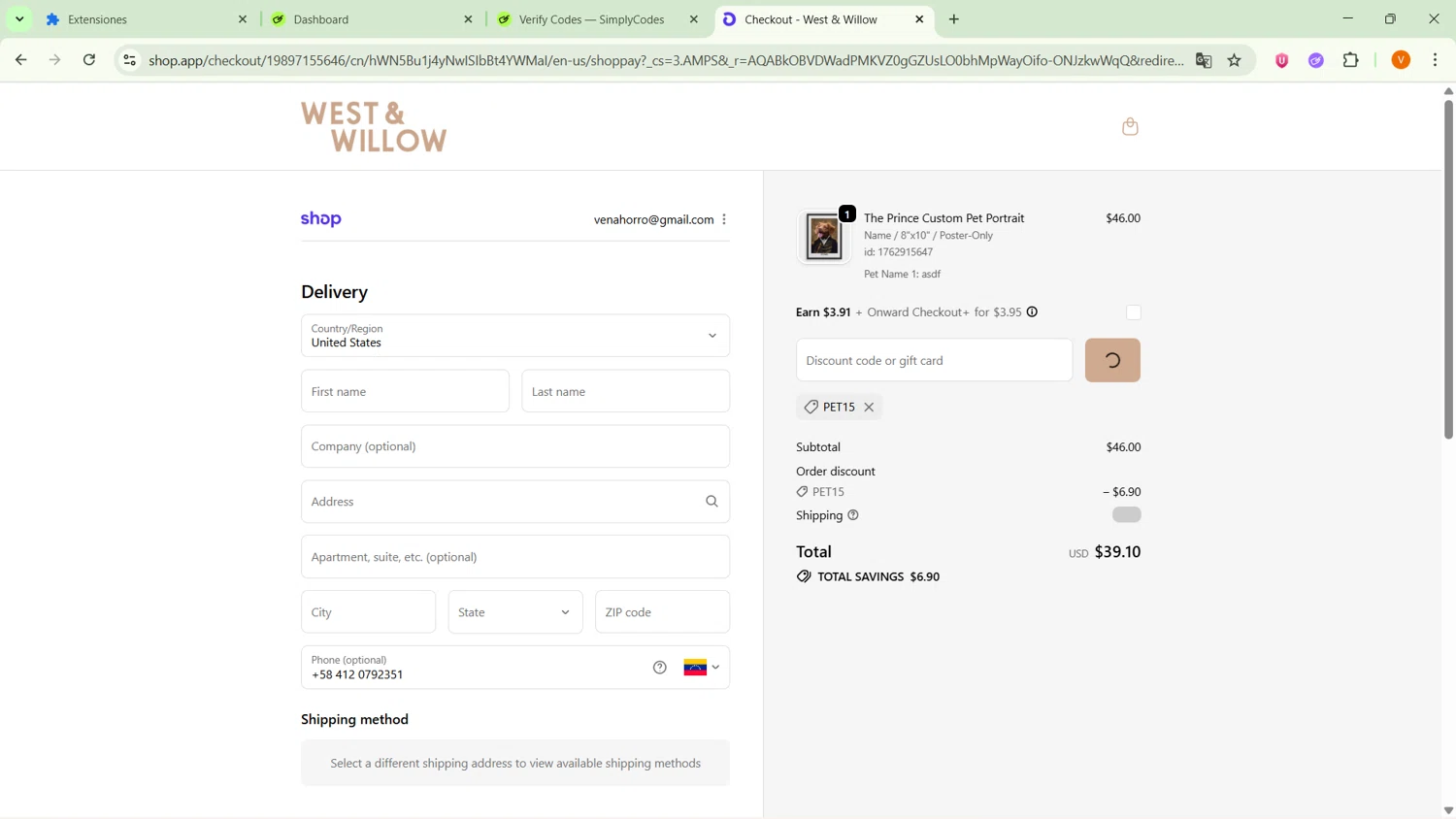The height and width of the screenshot is (819, 1456).
Task: Click the Shipping help question icon
Action: 853,515
